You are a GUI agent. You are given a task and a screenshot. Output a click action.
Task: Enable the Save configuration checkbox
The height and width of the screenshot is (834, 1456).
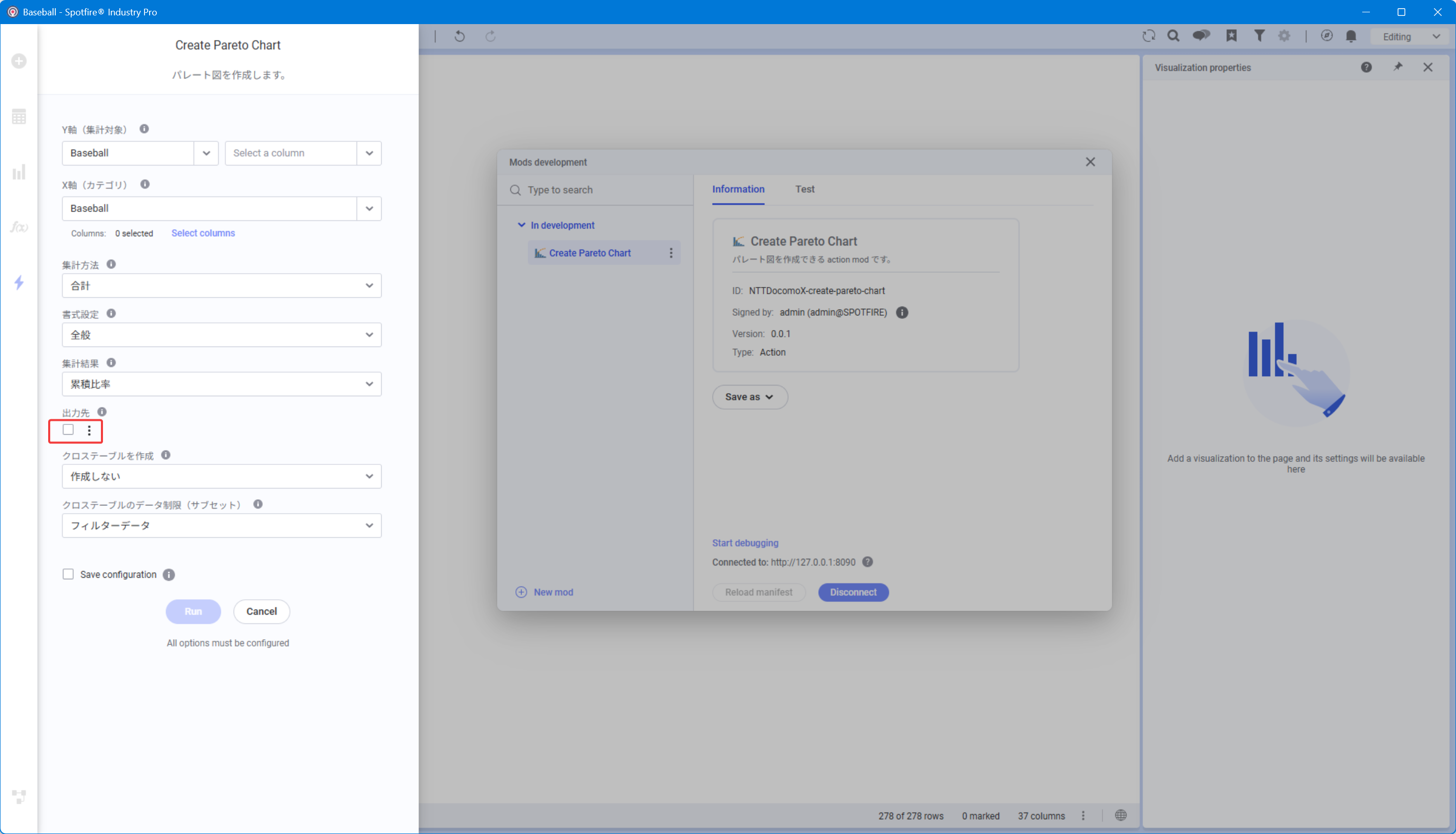(68, 574)
